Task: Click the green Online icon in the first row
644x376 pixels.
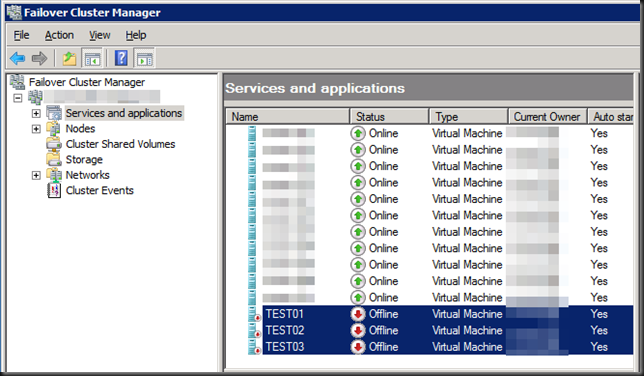Action: 358,133
